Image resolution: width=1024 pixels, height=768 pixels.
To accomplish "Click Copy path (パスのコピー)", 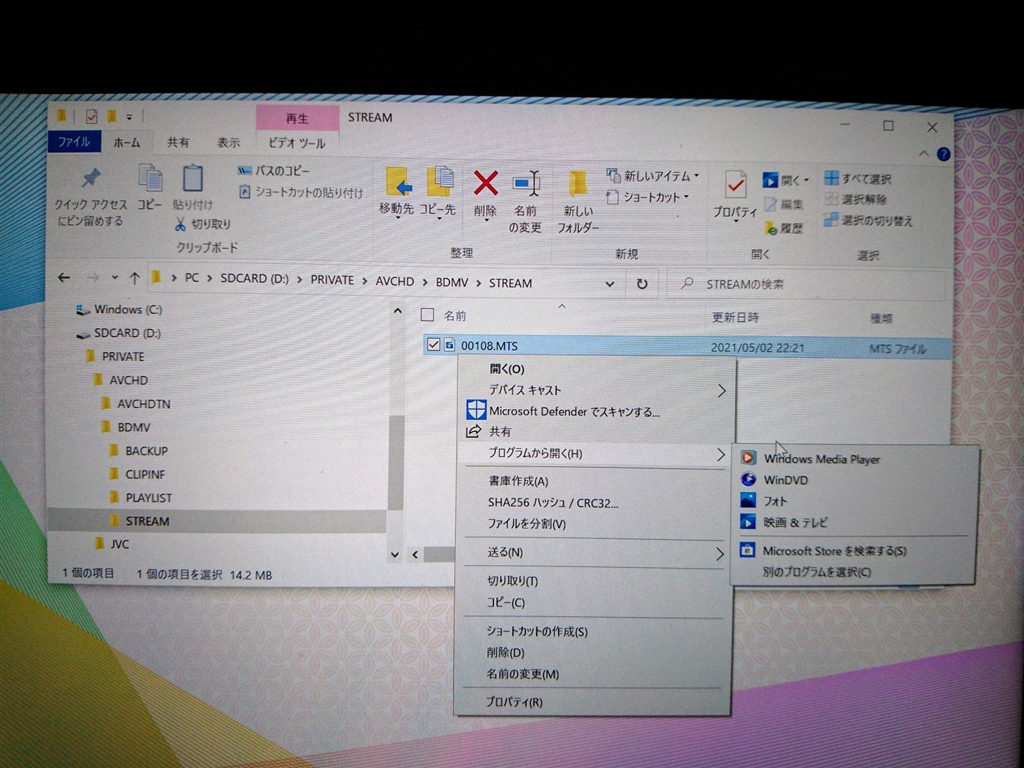I will pos(274,170).
